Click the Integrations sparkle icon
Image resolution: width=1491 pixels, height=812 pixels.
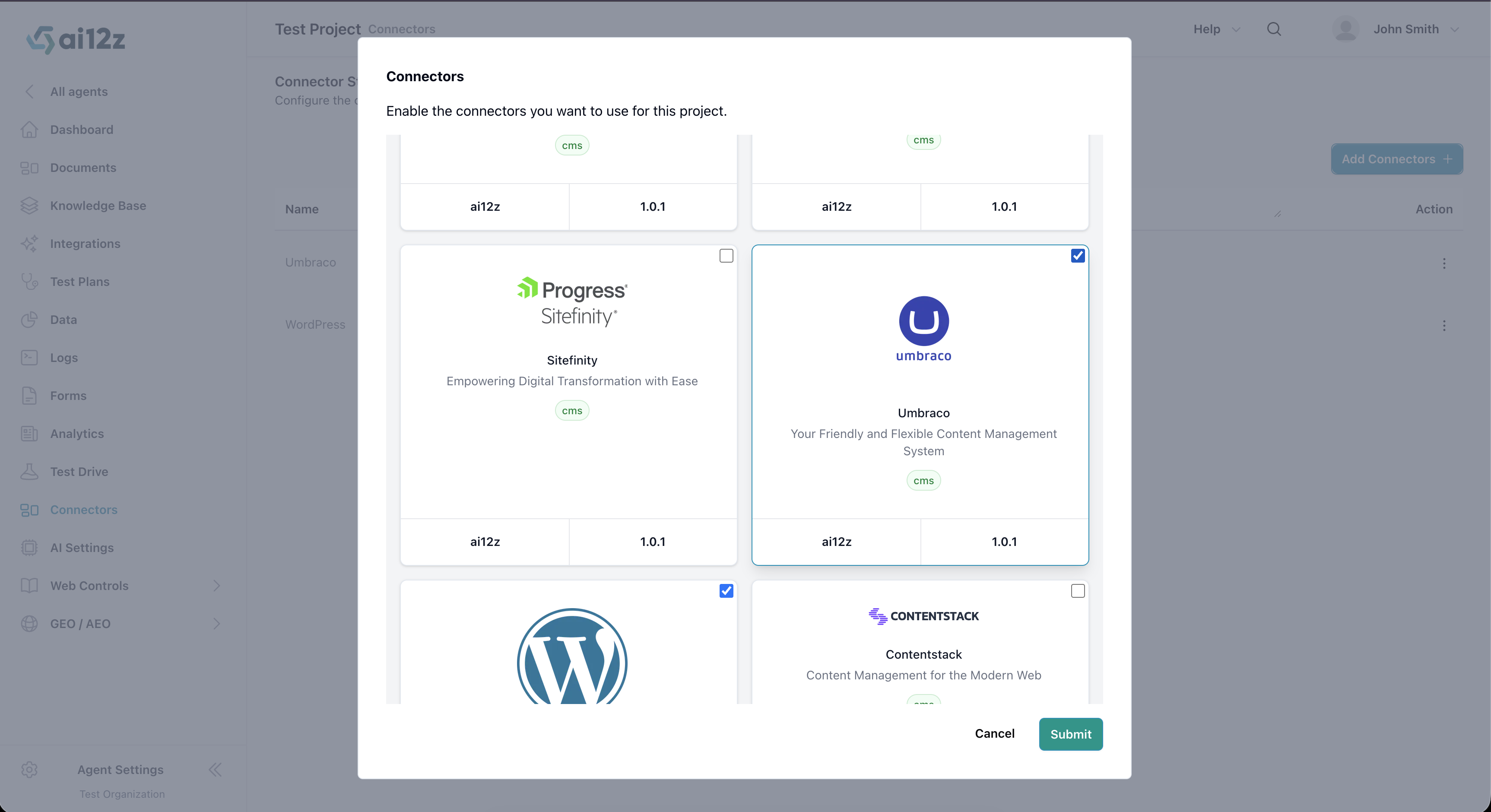(x=29, y=244)
